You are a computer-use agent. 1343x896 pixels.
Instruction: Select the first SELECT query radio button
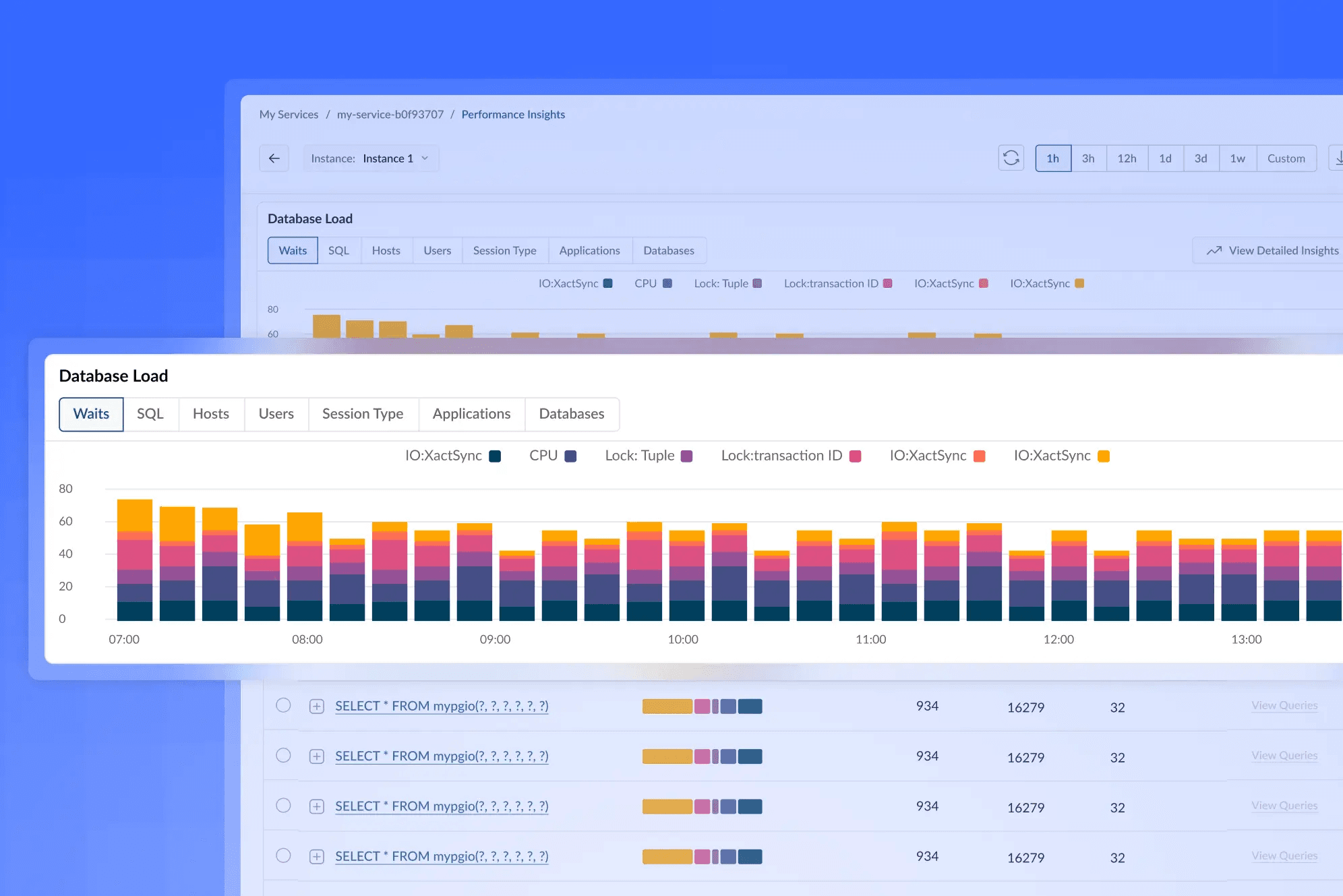(x=283, y=705)
